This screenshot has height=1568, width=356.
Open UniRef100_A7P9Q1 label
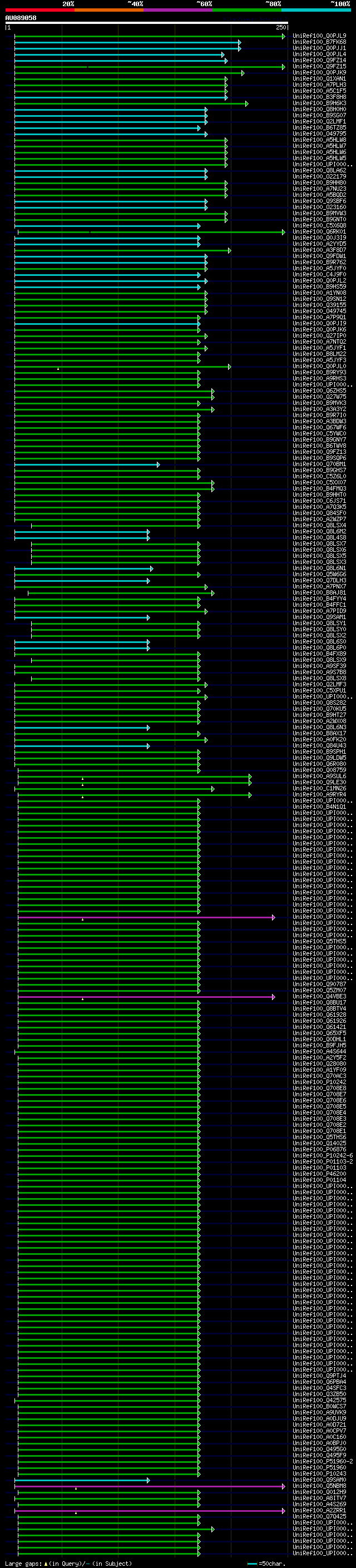pyautogui.click(x=319, y=317)
